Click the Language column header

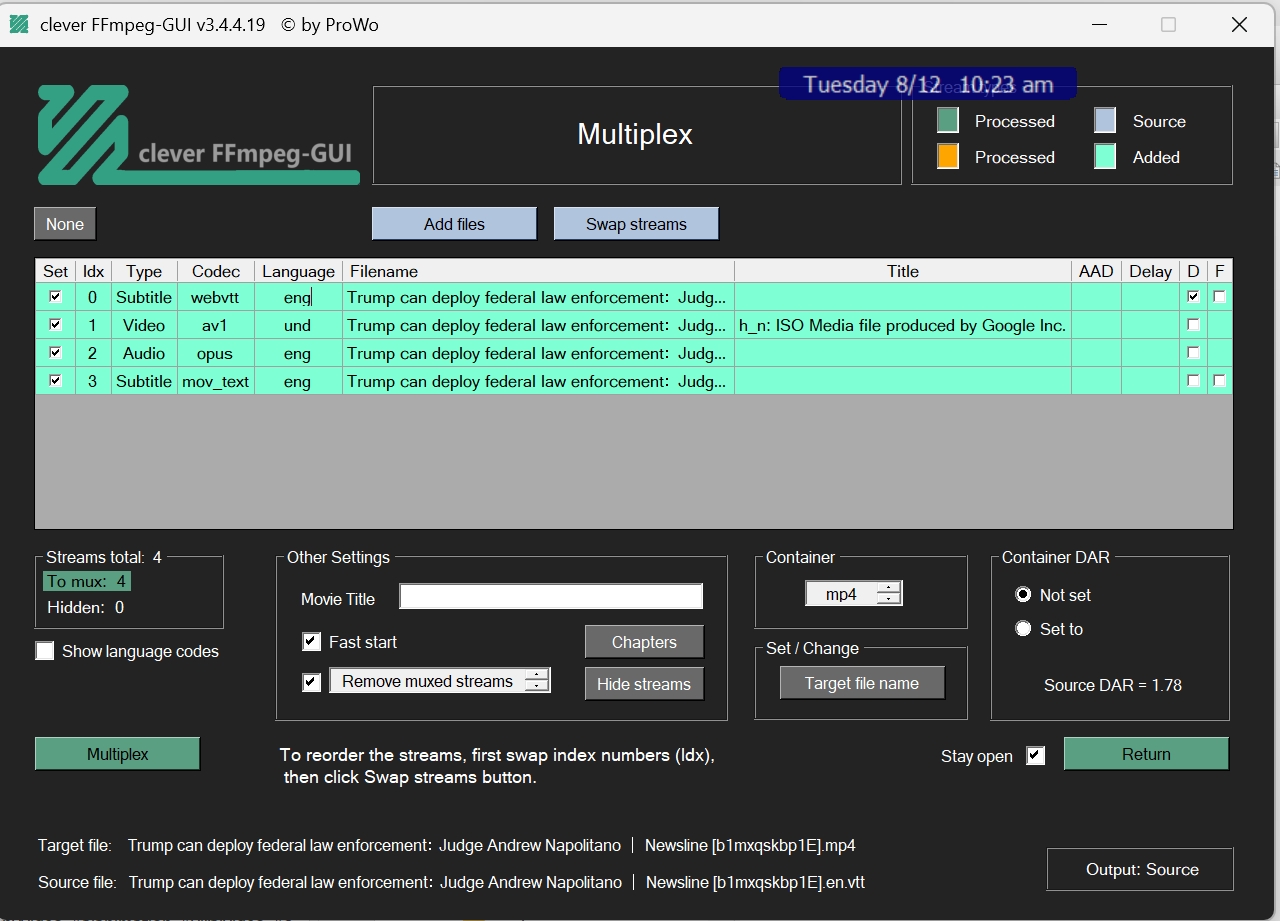(298, 271)
